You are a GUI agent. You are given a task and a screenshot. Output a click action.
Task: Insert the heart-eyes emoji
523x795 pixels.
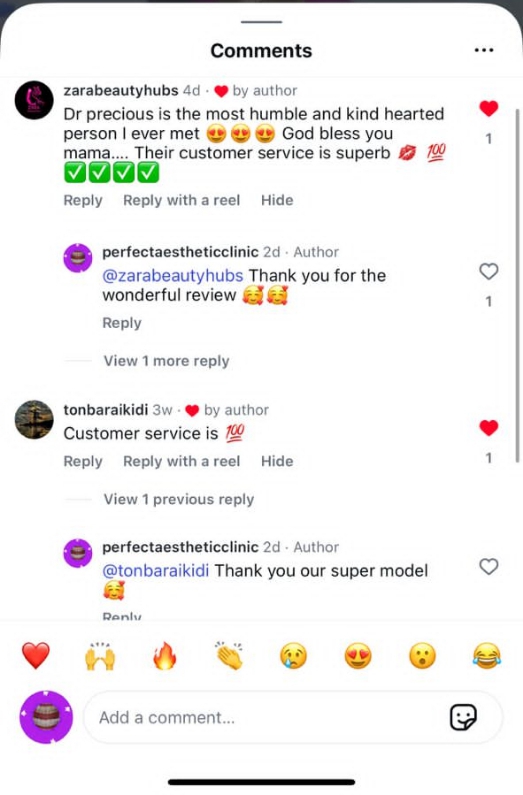click(358, 656)
